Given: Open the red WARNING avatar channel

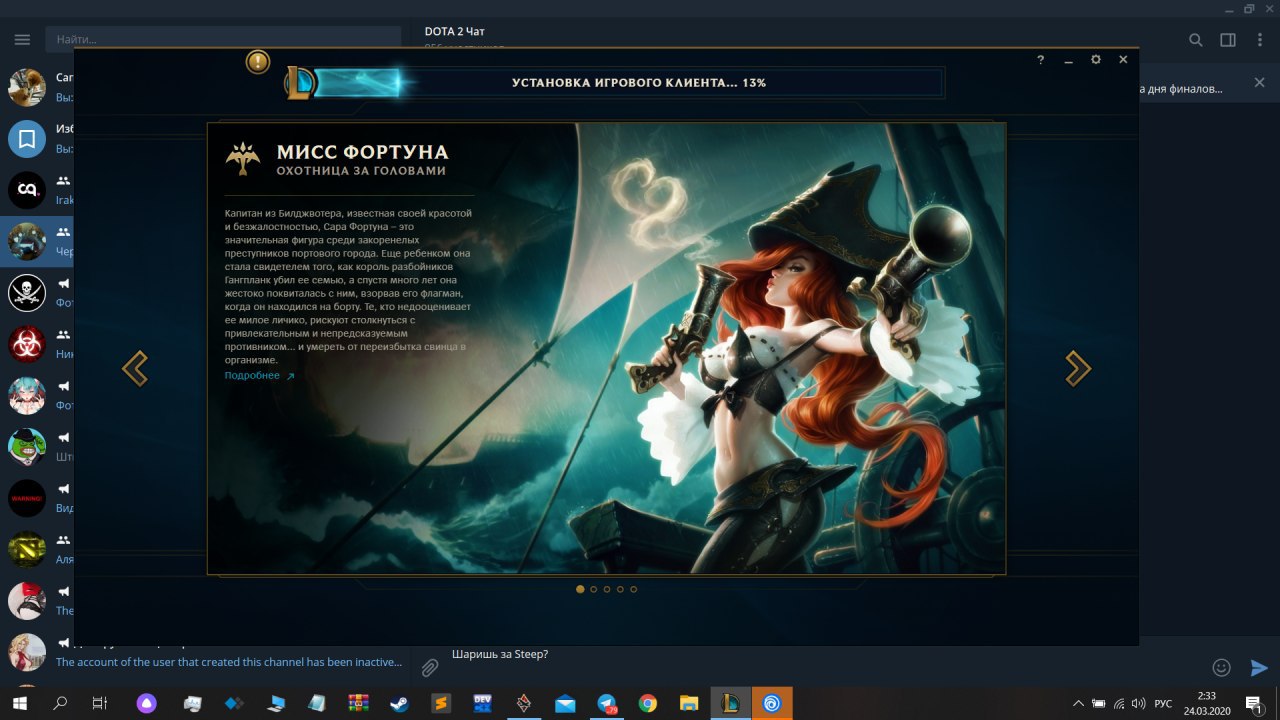Looking at the screenshot, I should pyautogui.click(x=27, y=498).
